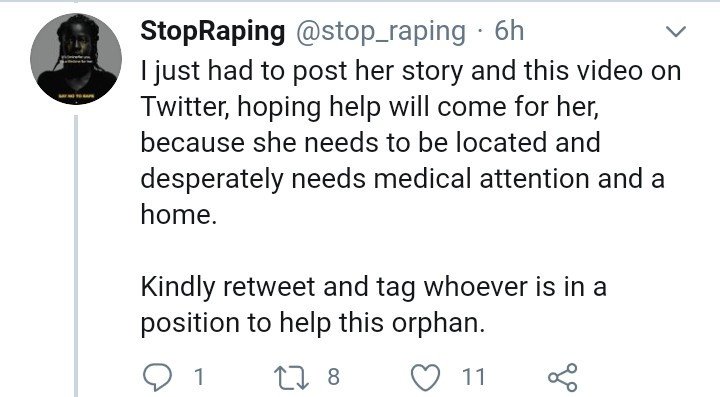This screenshot has height=397, width=720.
Task: Click the StopRaping display name
Action: (213, 31)
